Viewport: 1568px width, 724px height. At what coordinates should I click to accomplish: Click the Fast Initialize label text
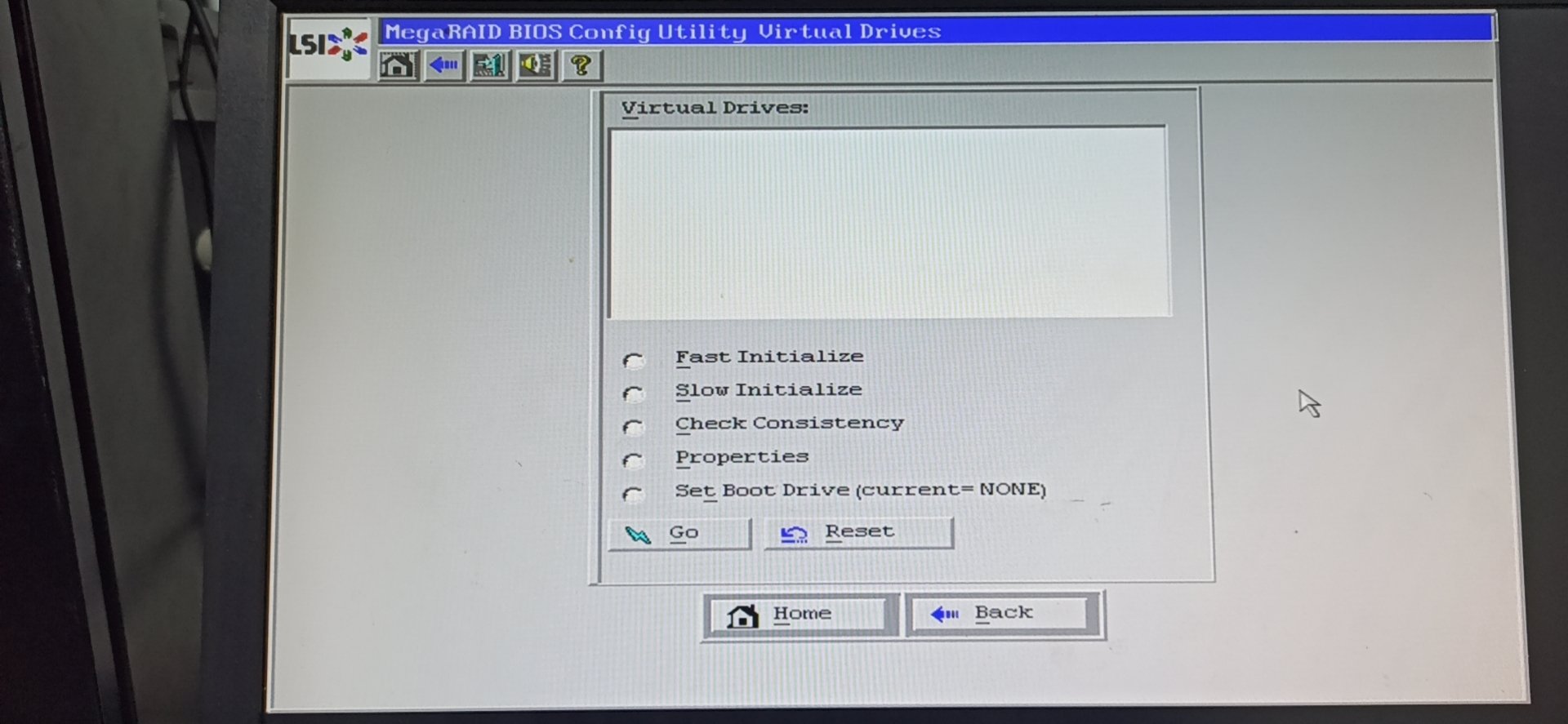pos(769,357)
